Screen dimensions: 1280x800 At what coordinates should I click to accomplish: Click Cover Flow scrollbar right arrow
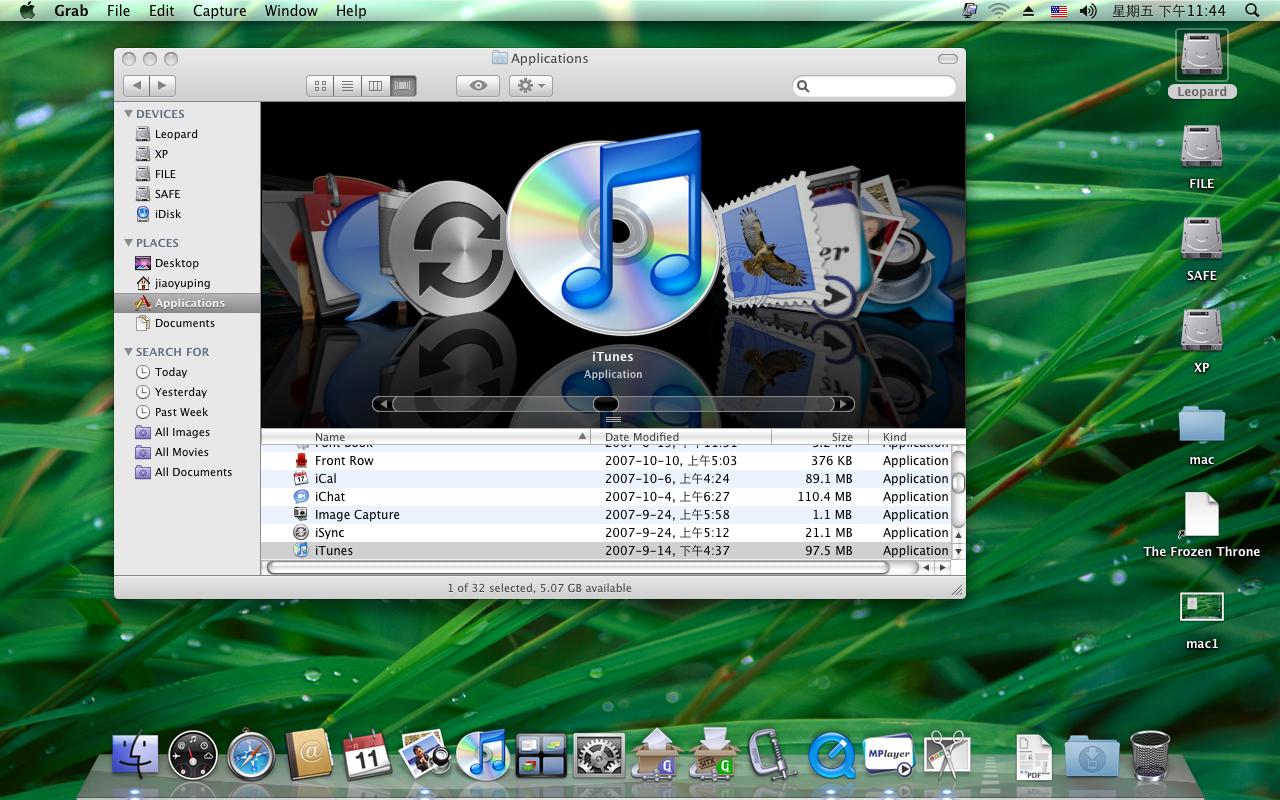click(844, 404)
